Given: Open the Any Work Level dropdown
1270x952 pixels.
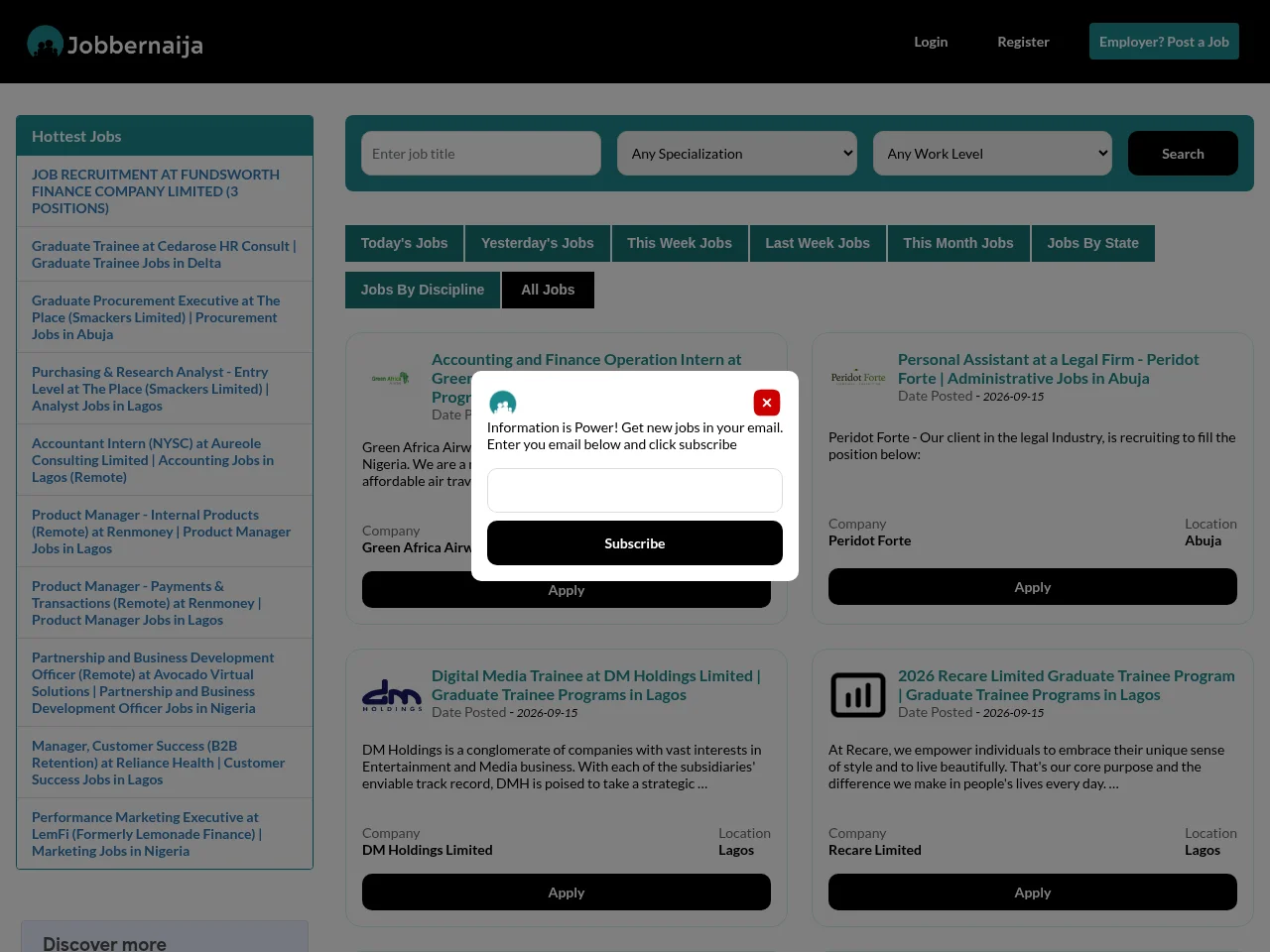Looking at the screenshot, I should 992,154.
